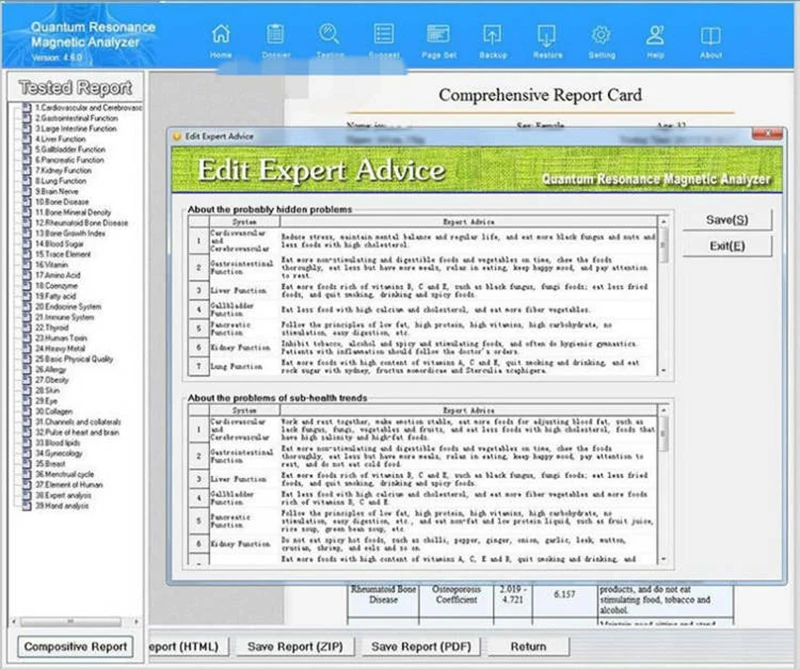Open the Page Set icon
800x669 pixels.
[x=438, y=34]
